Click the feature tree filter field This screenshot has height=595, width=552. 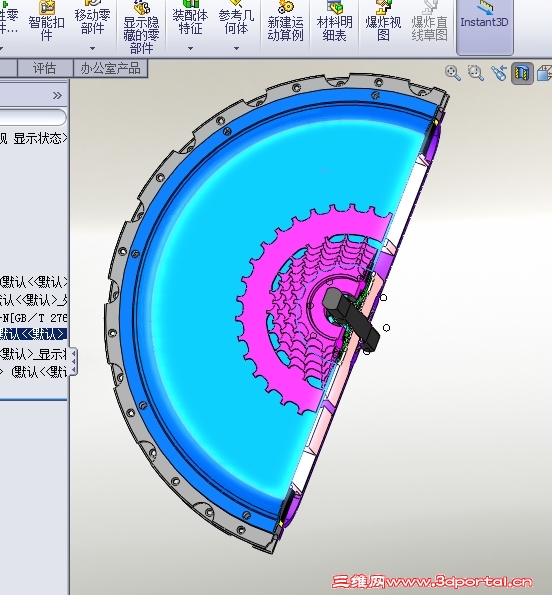click(33, 117)
